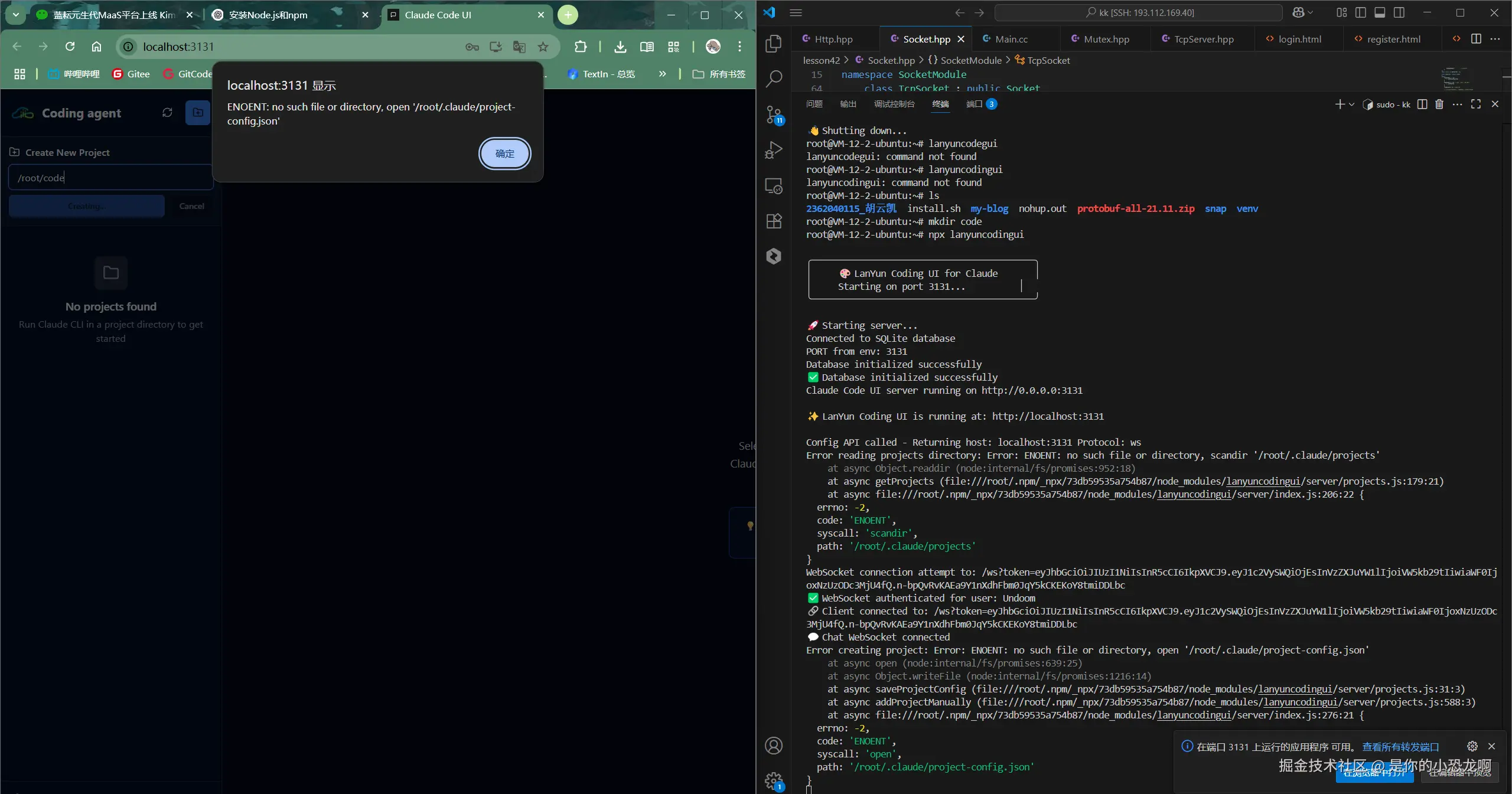Toggle primary sidebar layout button
This screenshot has height=794, width=1512.
(1361, 12)
